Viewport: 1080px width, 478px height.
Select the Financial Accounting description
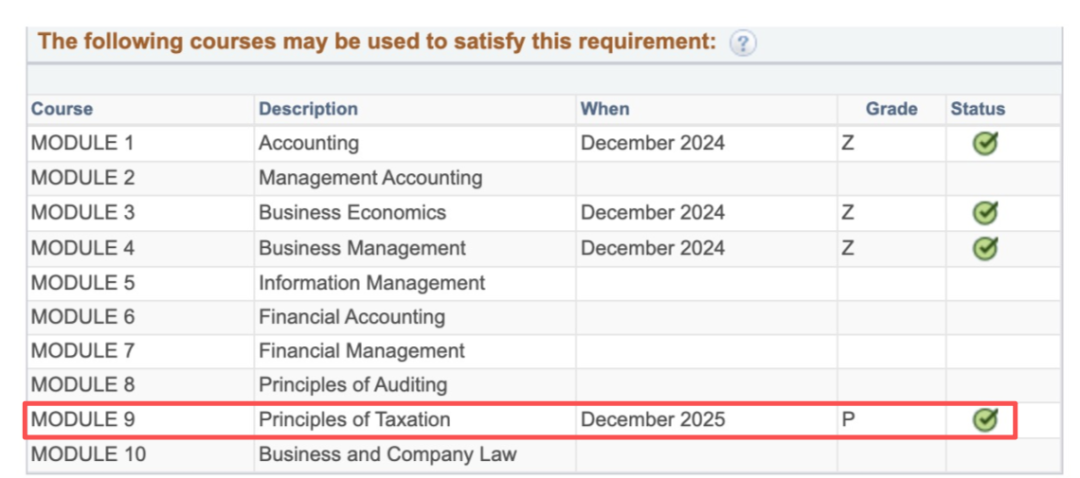click(x=351, y=317)
